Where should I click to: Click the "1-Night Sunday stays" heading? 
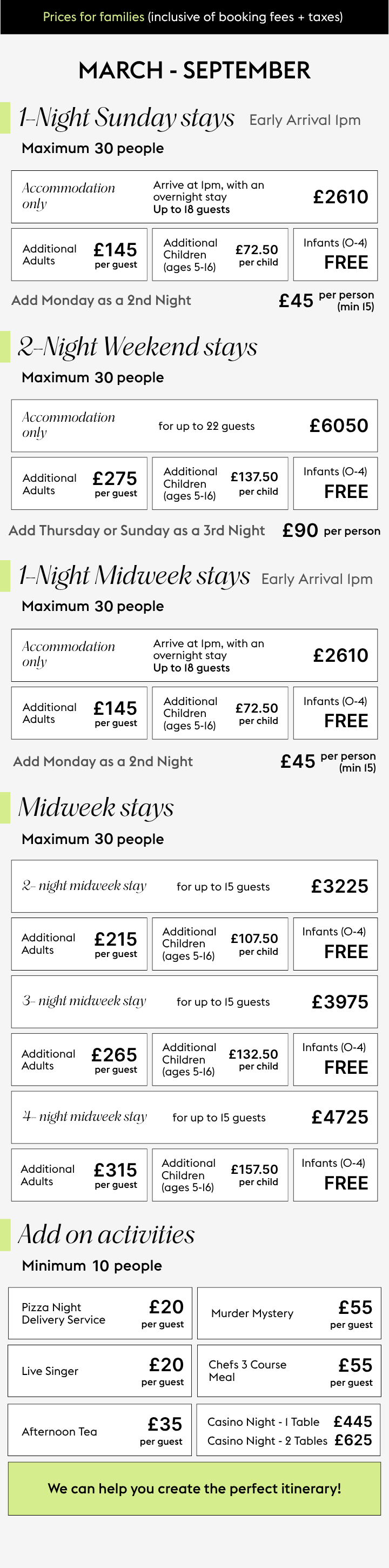click(x=126, y=117)
